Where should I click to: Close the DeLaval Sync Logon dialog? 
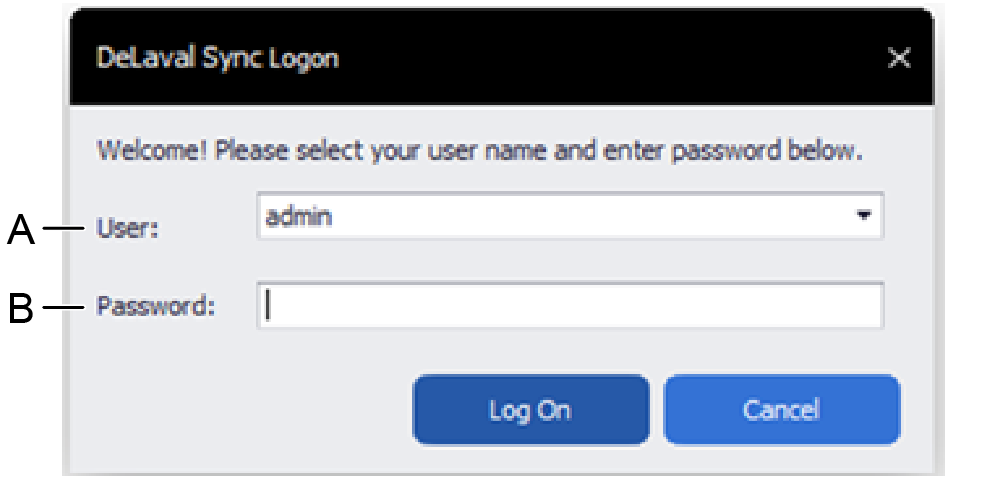pyautogui.click(x=899, y=58)
